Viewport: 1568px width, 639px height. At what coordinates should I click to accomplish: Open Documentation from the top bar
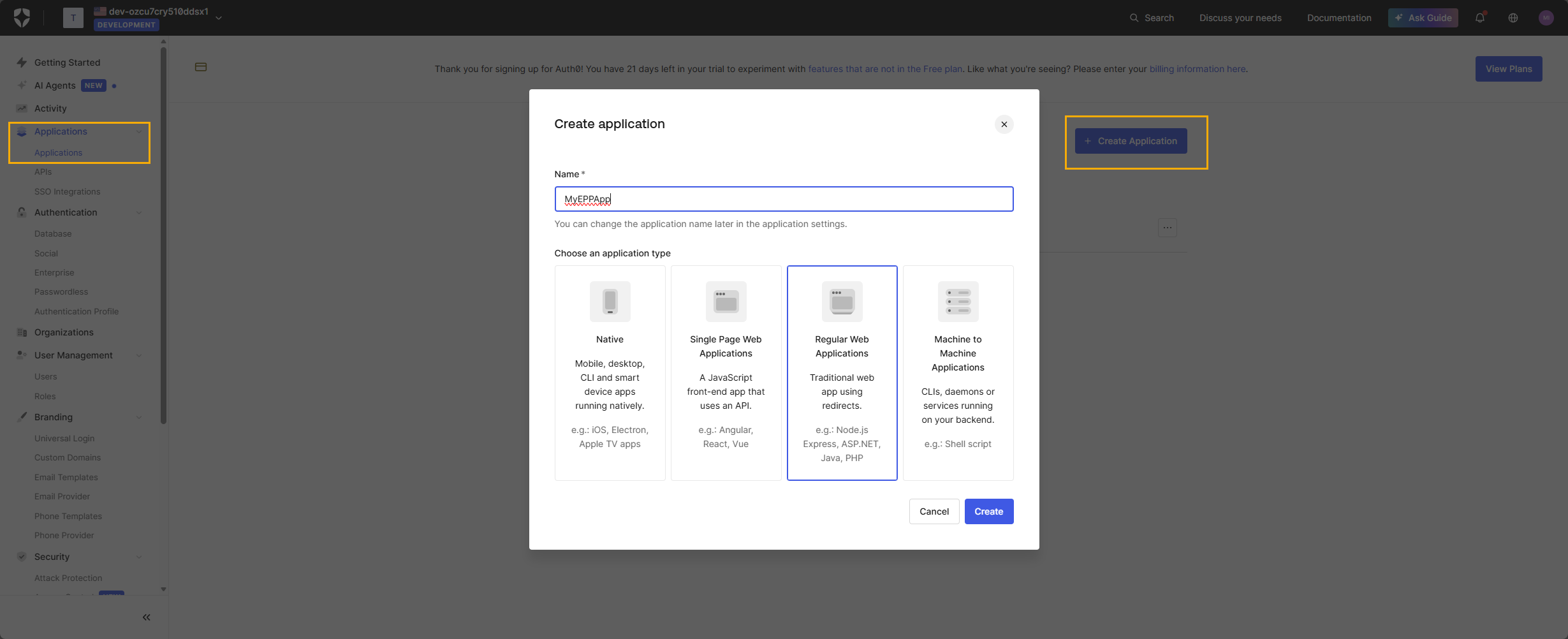point(1339,17)
